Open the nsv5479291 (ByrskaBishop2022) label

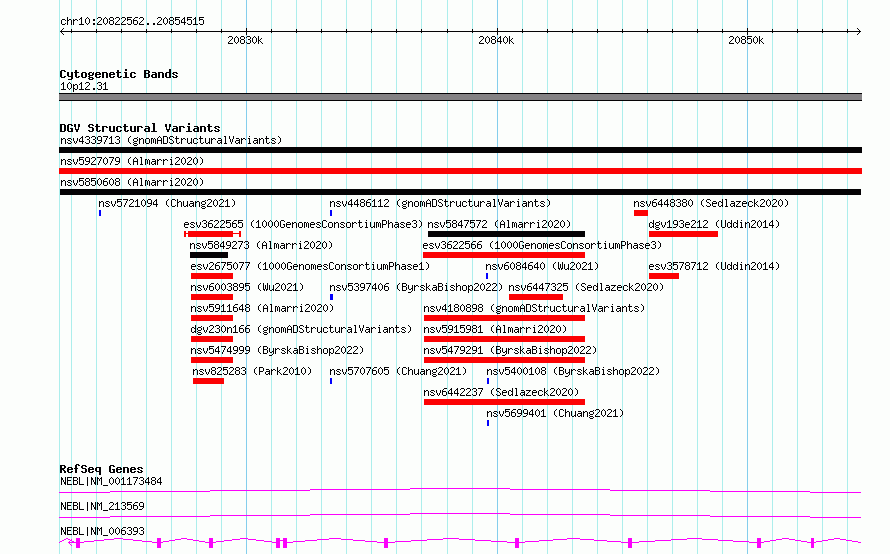(x=510, y=350)
